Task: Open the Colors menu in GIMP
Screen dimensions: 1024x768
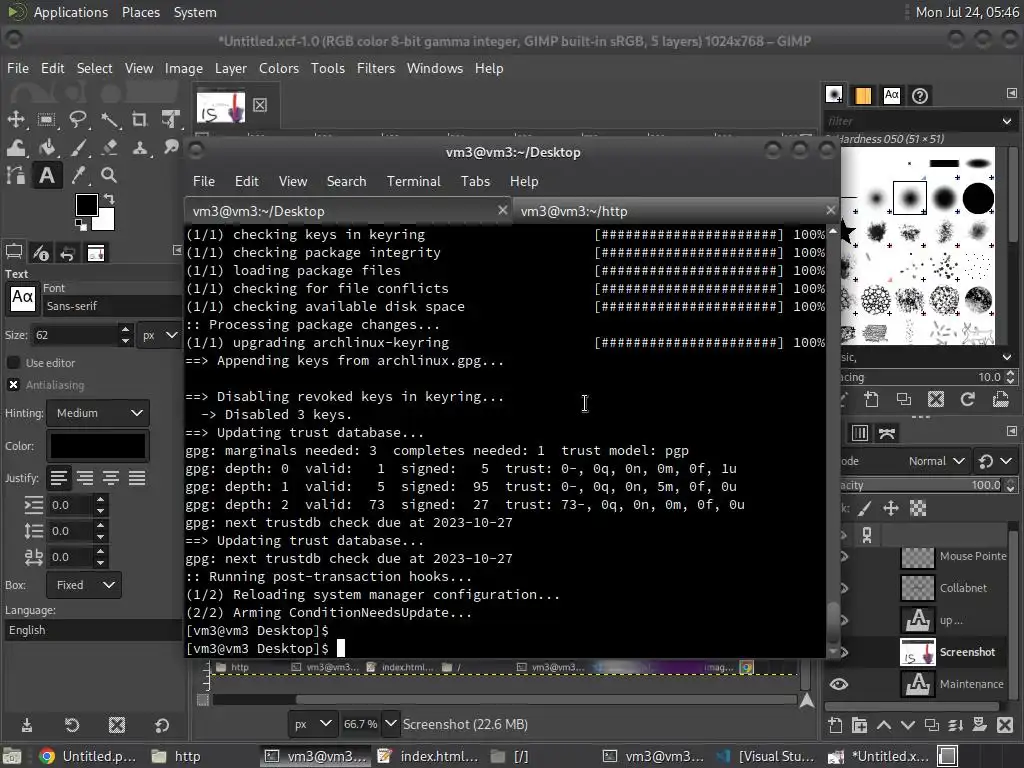Action: click(279, 68)
